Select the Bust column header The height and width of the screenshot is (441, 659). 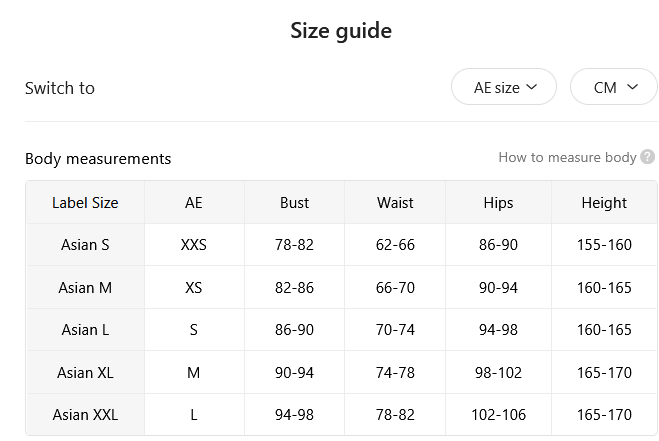(294, 203)
